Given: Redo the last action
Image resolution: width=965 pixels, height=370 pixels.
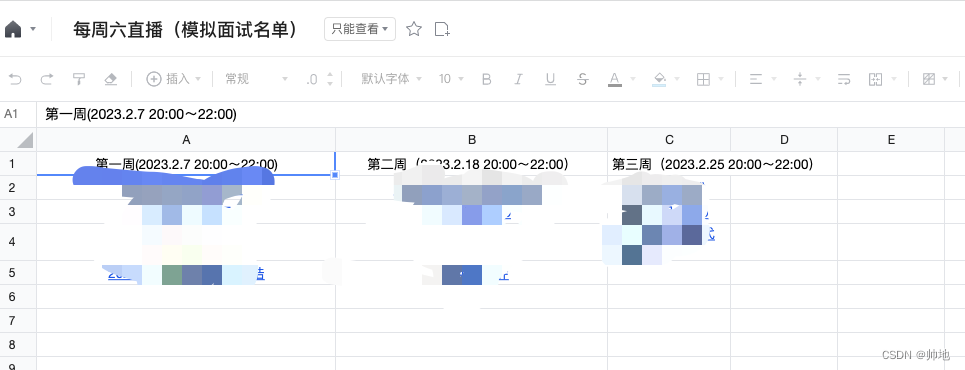Looking at the screenshot, I should click(47, 79).
